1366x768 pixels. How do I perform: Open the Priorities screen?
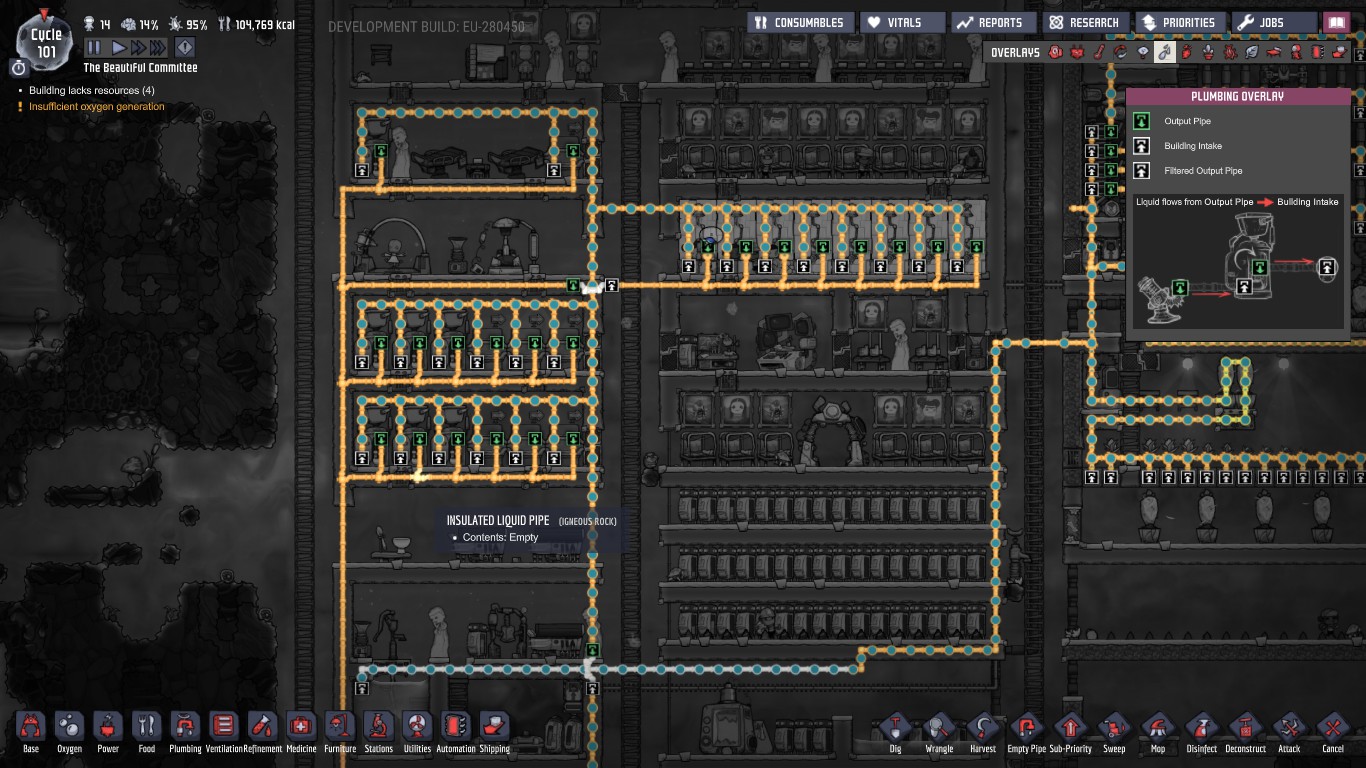(1180, 22)
